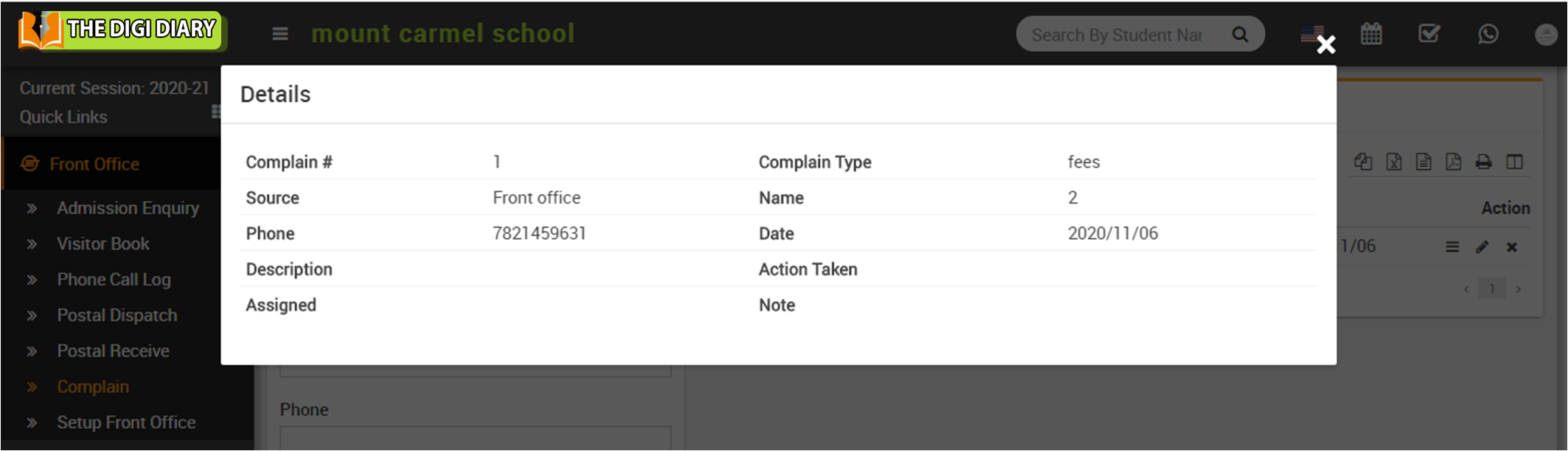
Task: Export the table as PDF
Action: [x=1453, y=162]
